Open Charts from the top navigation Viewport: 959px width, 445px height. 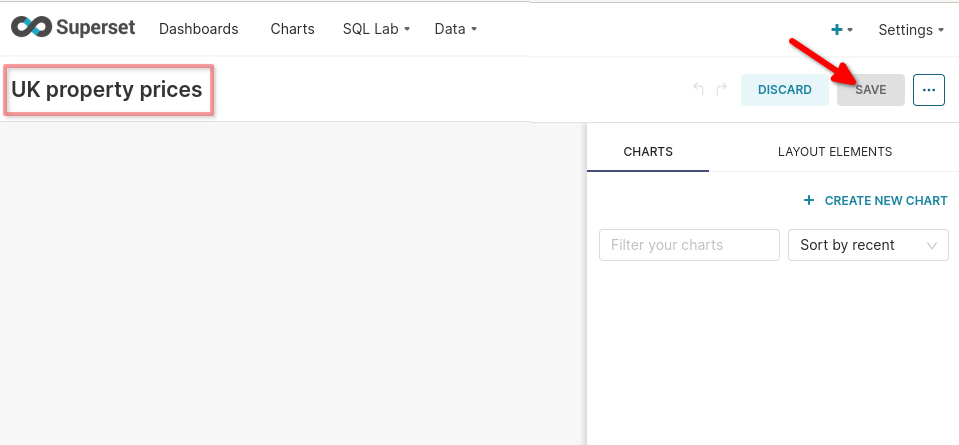(x=292, y=29)
